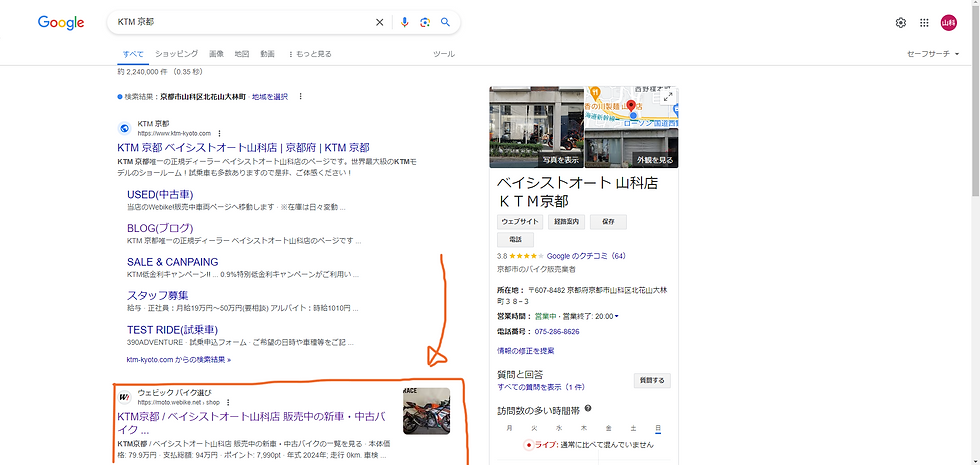Image resolution: width=980 pixels, height=465 pixels.
Task: Click 外観を見る street view photo
Action: pyautogui.click(x=655, y=160)
